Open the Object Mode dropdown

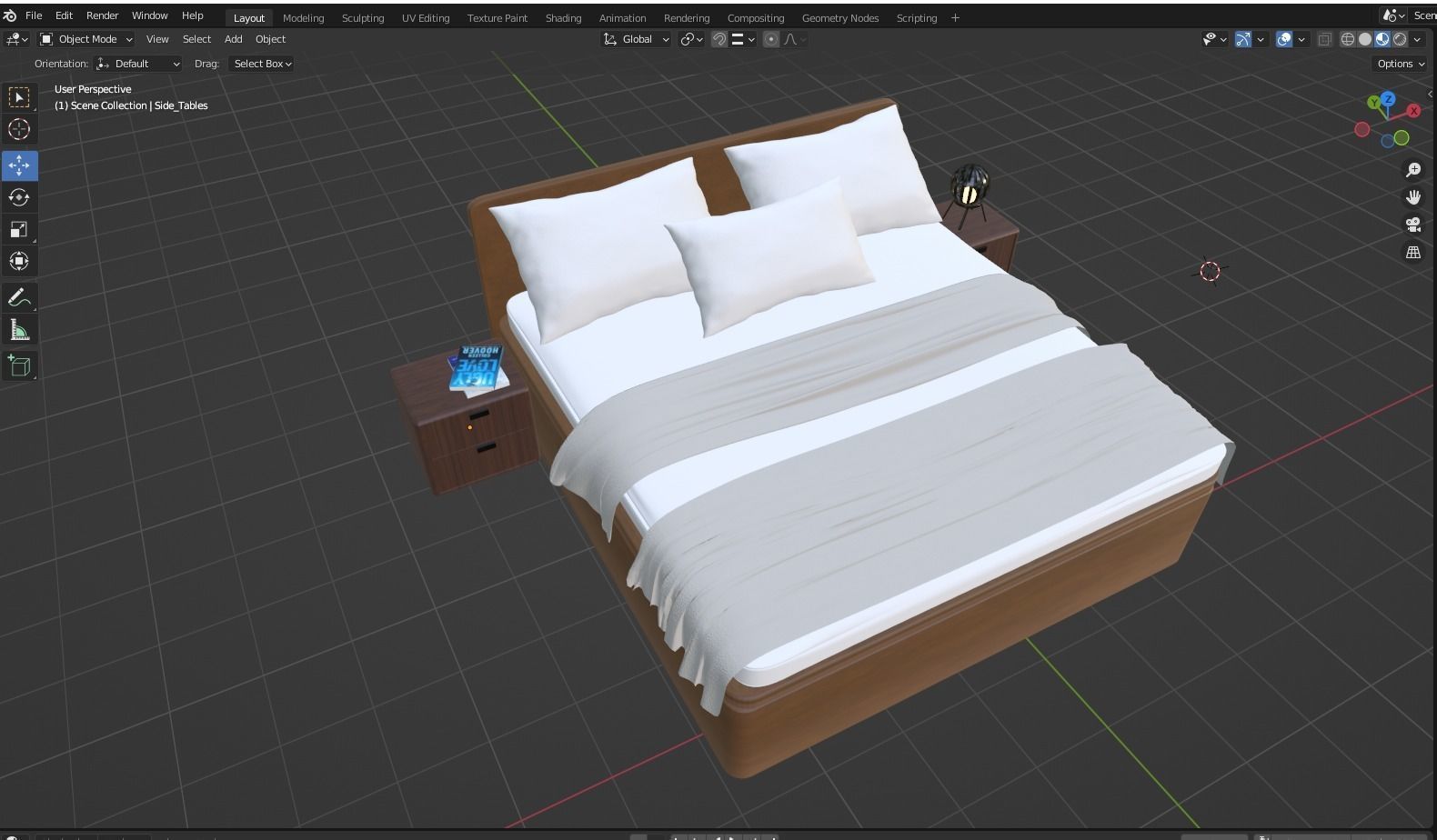[86, 39]
